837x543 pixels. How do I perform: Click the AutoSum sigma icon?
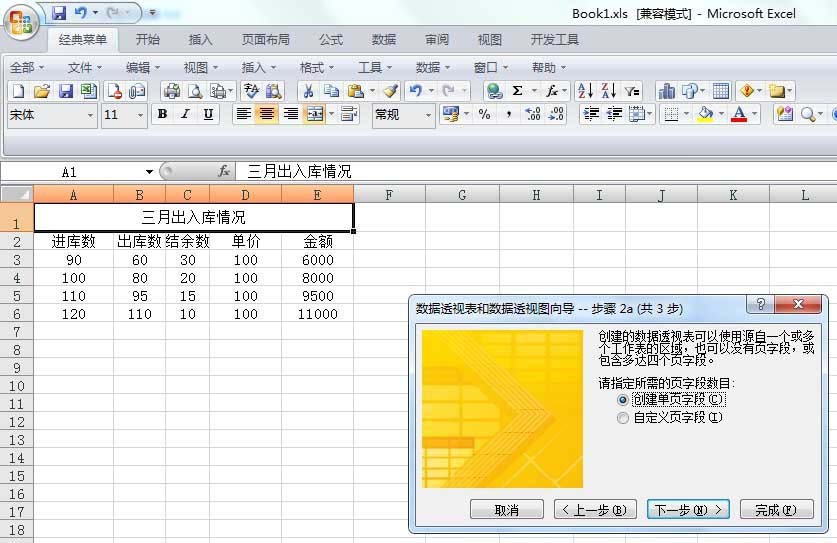tap(517, 91)
